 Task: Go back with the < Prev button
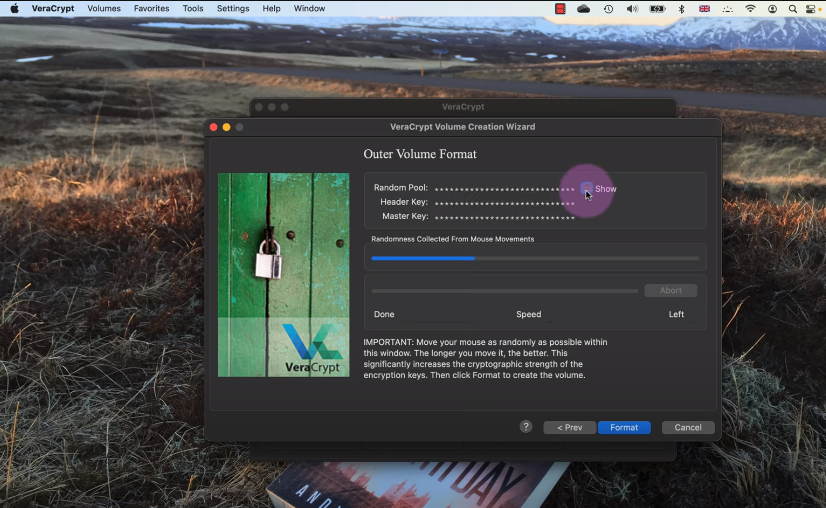569,427
